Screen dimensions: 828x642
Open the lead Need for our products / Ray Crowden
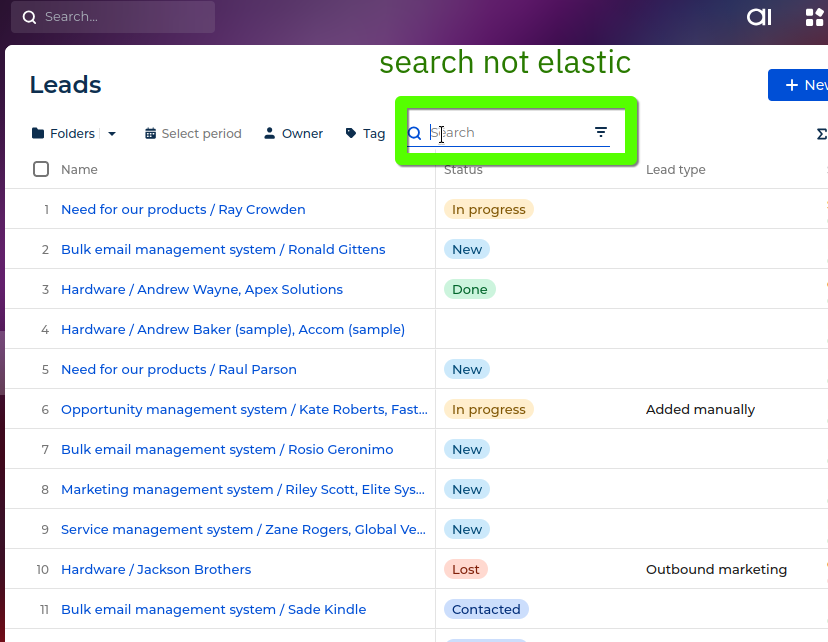tap(183, 209)
